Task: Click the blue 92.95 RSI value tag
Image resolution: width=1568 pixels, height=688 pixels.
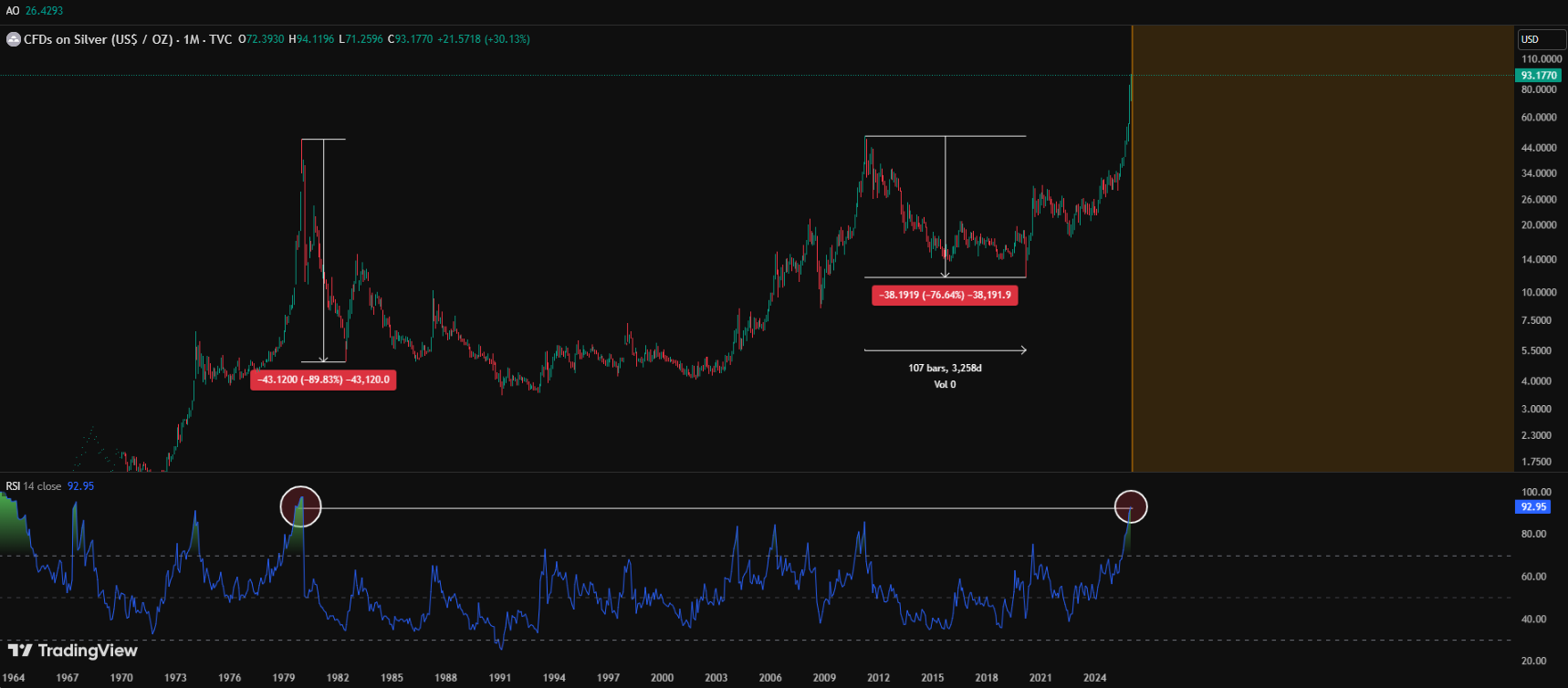Action: tap(1533, 506)
